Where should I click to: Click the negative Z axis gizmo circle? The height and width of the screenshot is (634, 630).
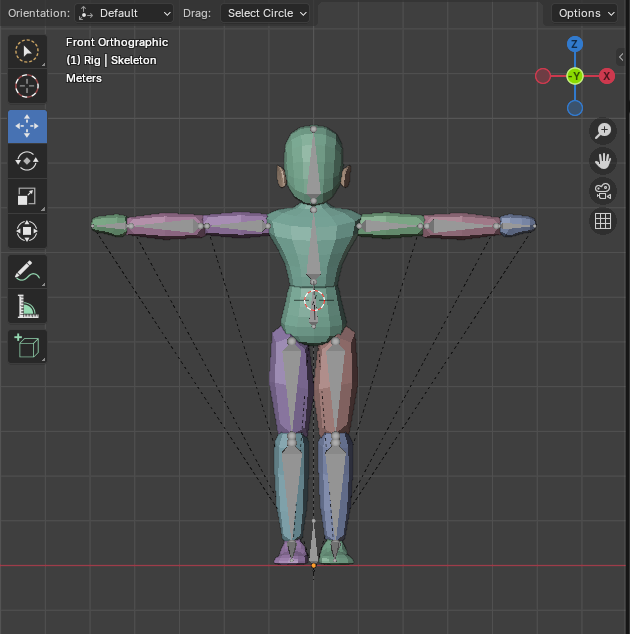(575, 108)
